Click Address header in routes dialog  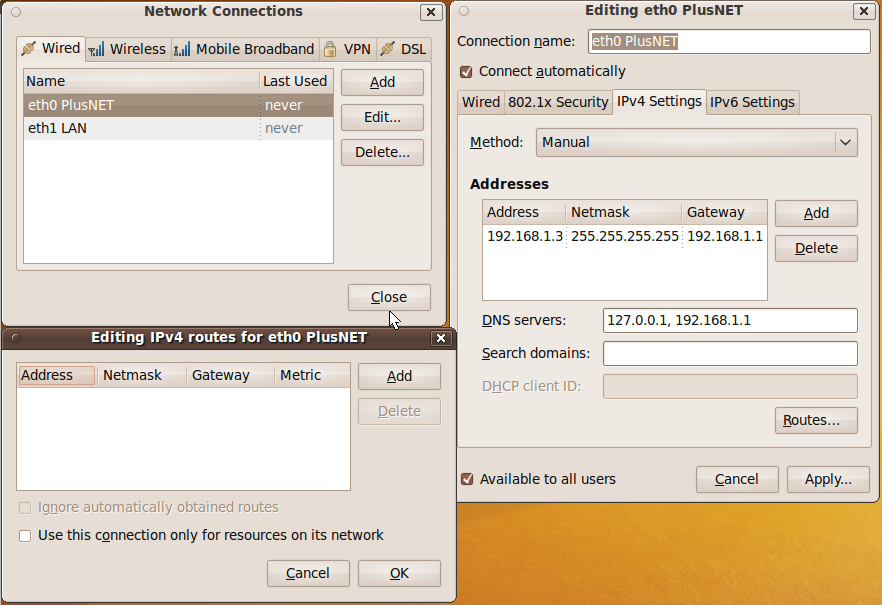click(57, 375)
